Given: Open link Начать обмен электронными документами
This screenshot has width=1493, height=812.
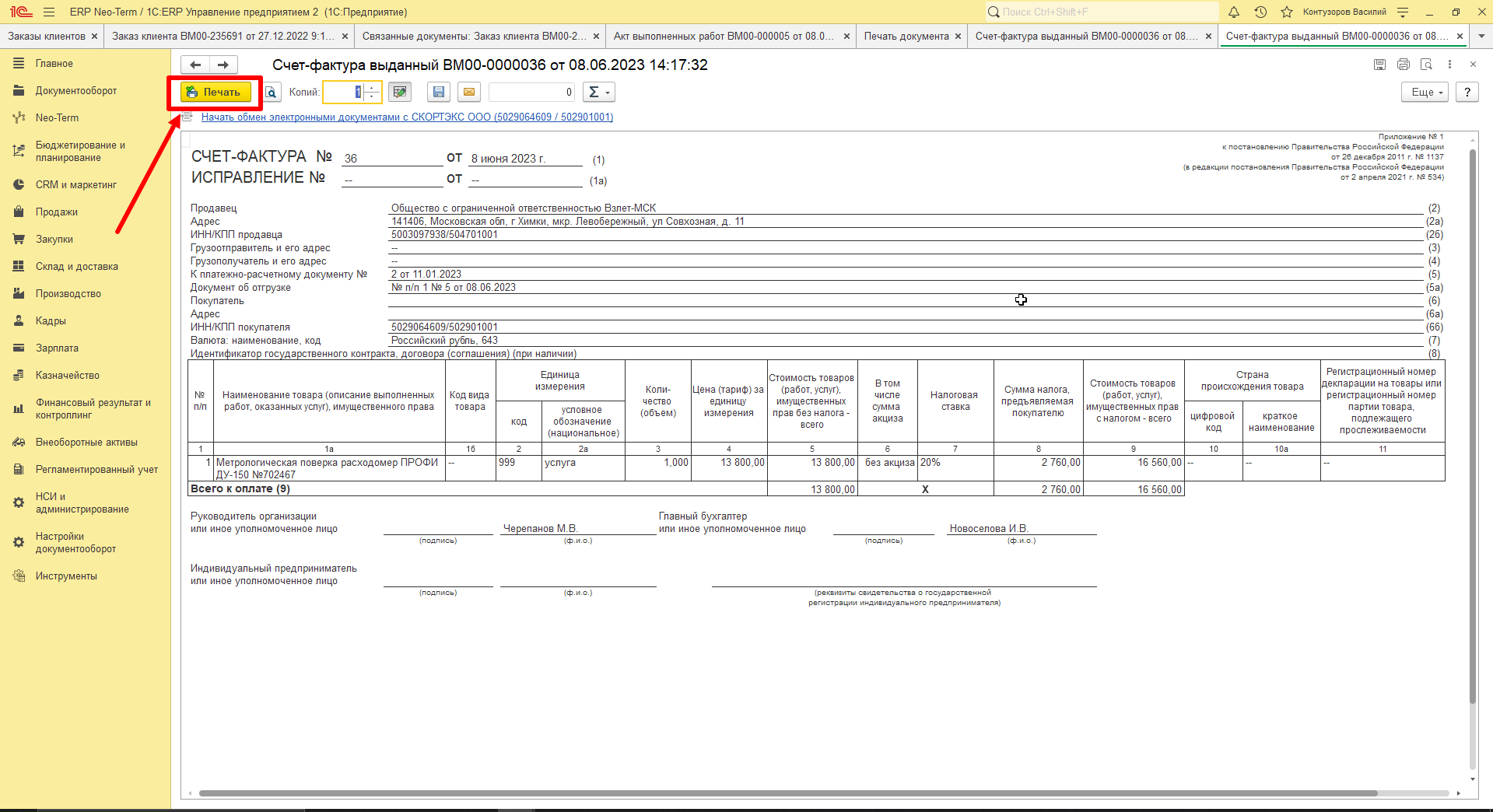Looking at the screenshot, I should [x=407, y=117].
